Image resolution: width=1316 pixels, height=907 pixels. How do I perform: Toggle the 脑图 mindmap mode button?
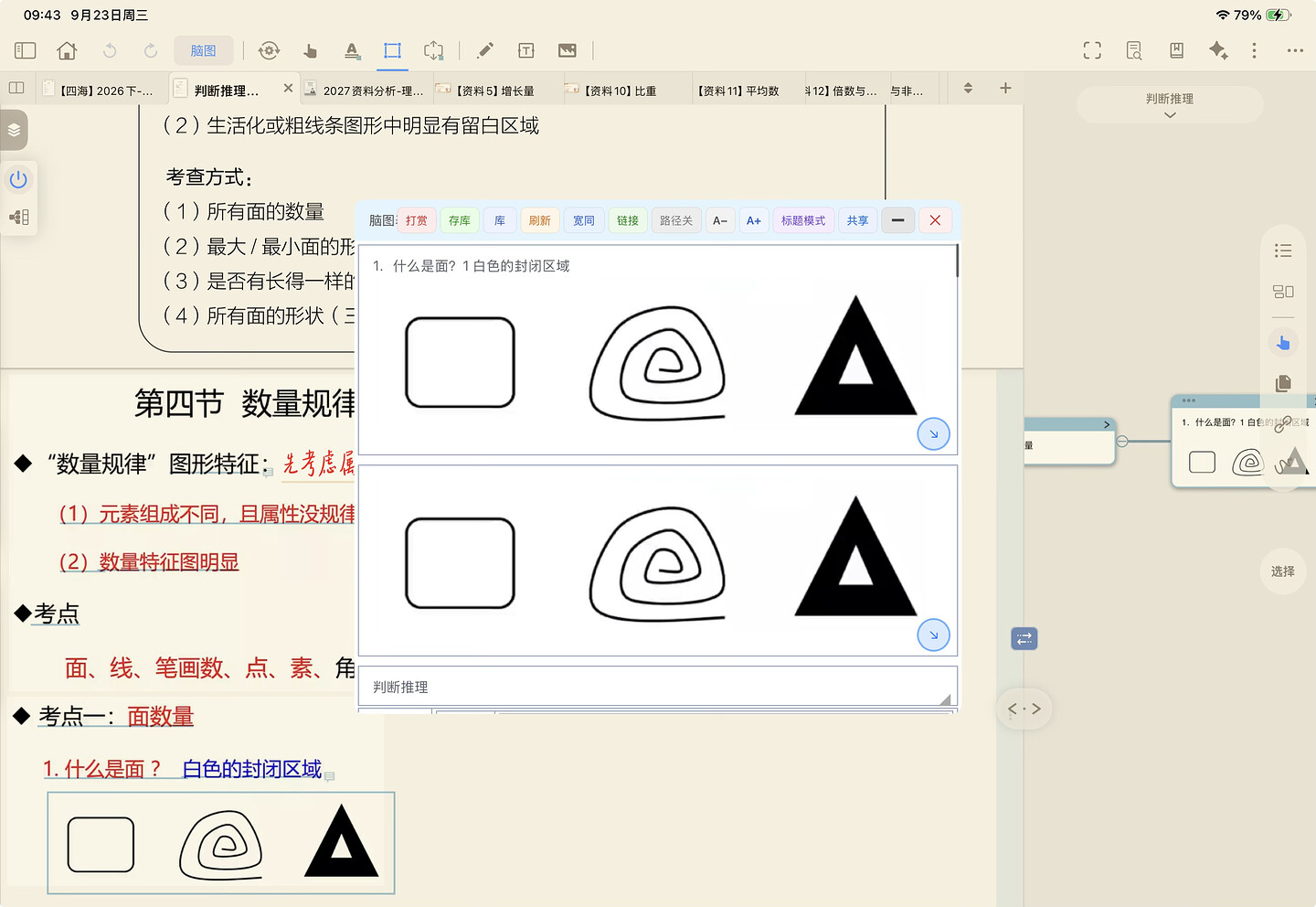pyautogui.click(x=204, y=50)
